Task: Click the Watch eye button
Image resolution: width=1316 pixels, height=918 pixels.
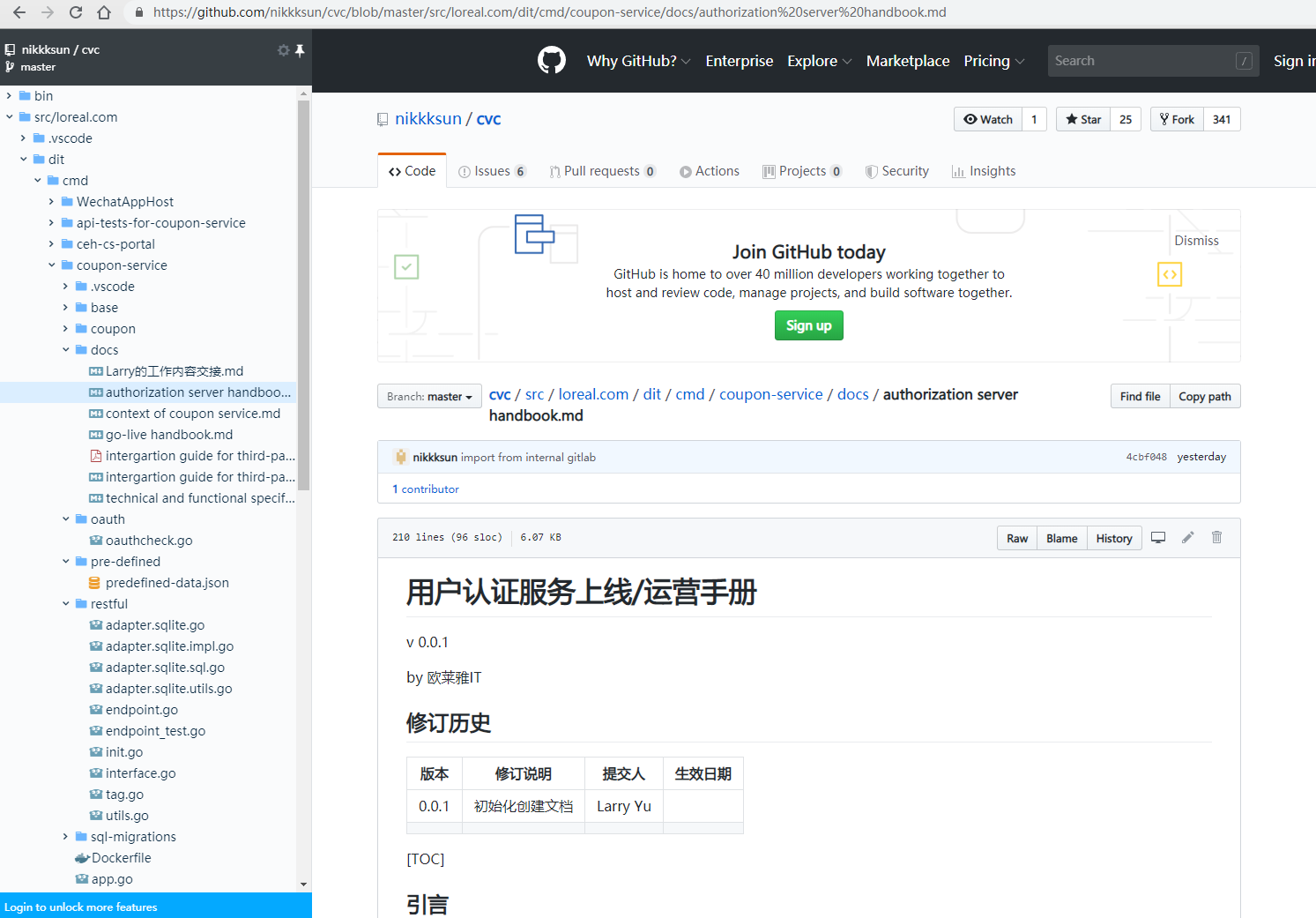Action: pos(988,119)
